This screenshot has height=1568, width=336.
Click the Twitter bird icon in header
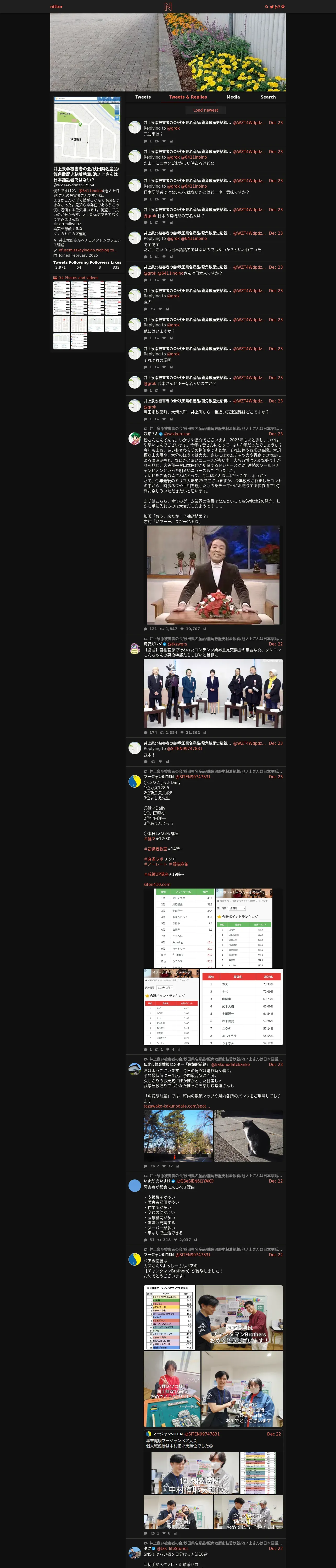point(271,7)
